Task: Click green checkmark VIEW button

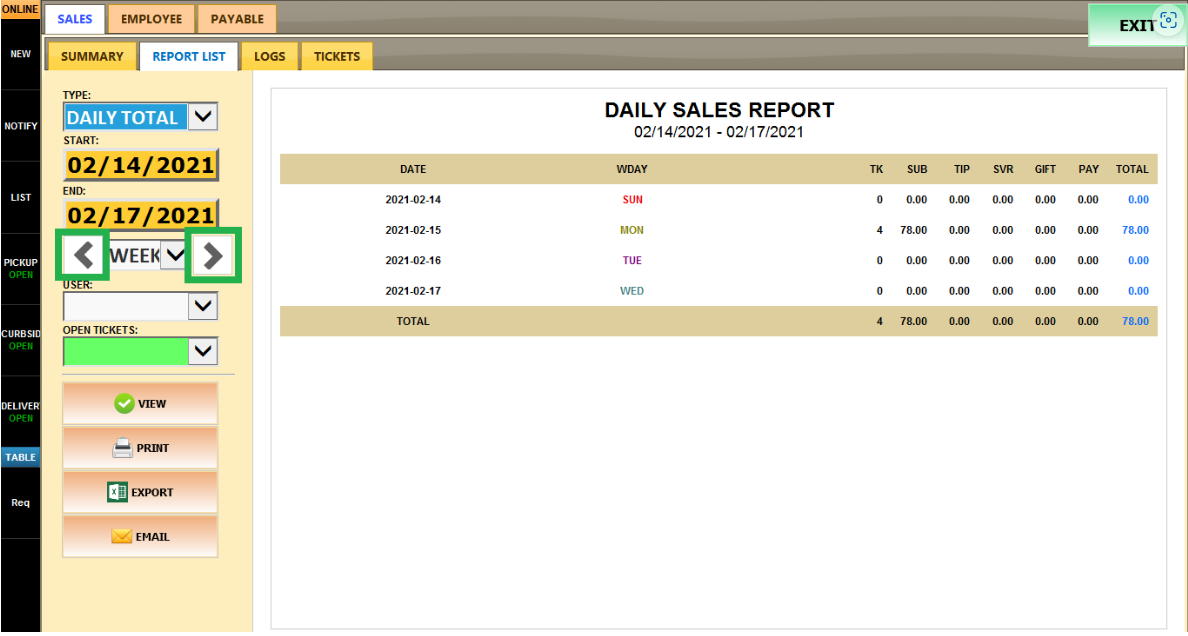Action: click(x=140, y=403)
